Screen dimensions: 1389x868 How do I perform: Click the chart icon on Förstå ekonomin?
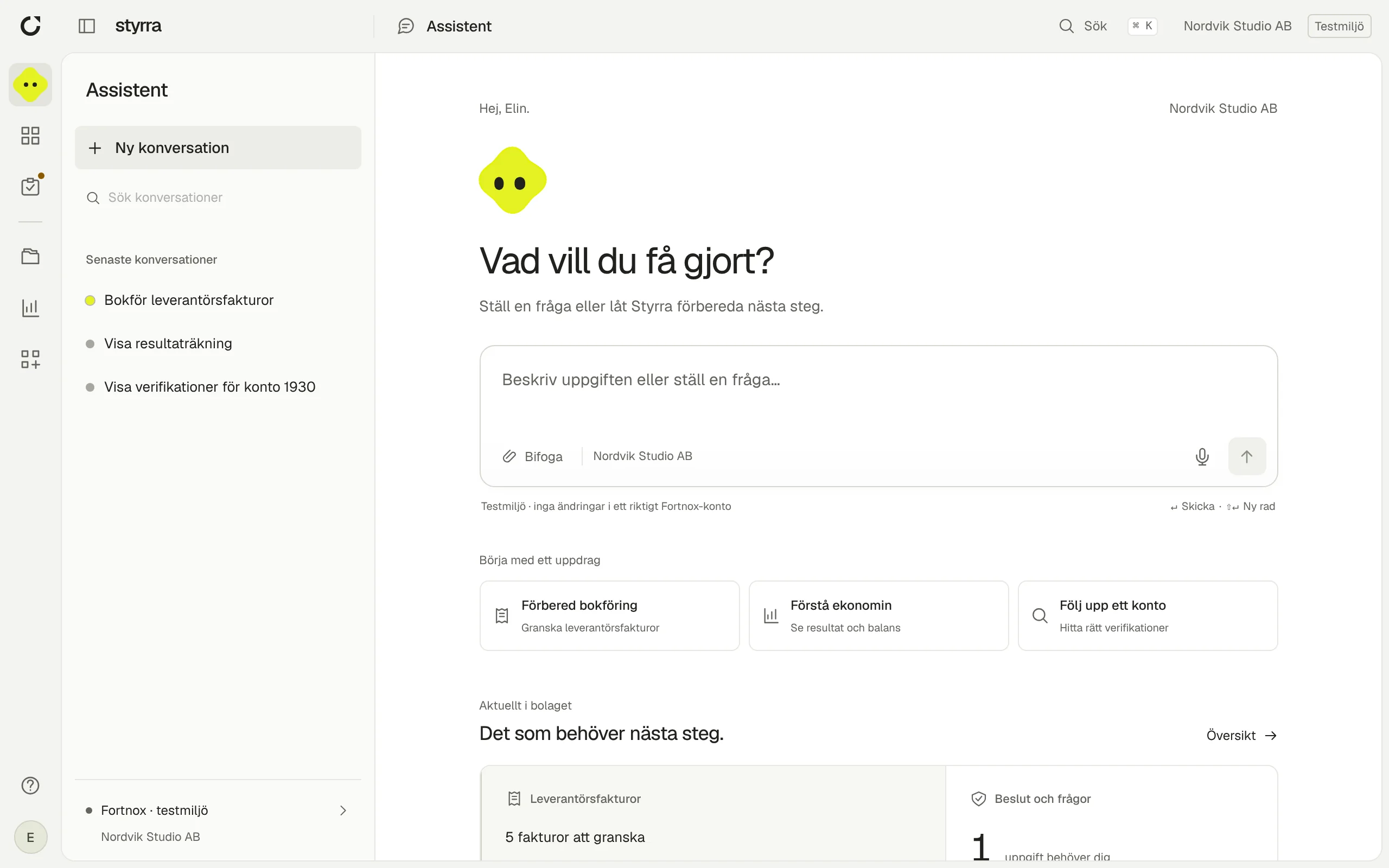(771, 615)
